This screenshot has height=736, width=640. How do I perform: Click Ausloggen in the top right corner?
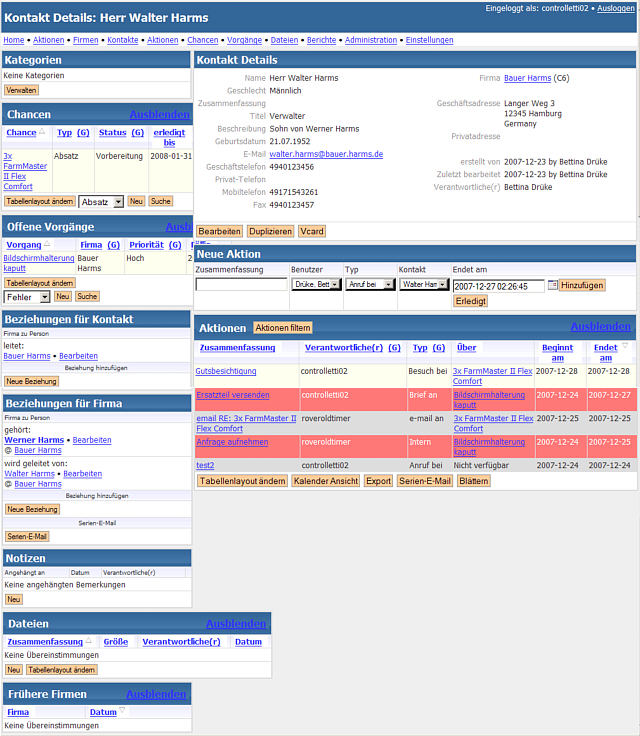pos(616,8)
